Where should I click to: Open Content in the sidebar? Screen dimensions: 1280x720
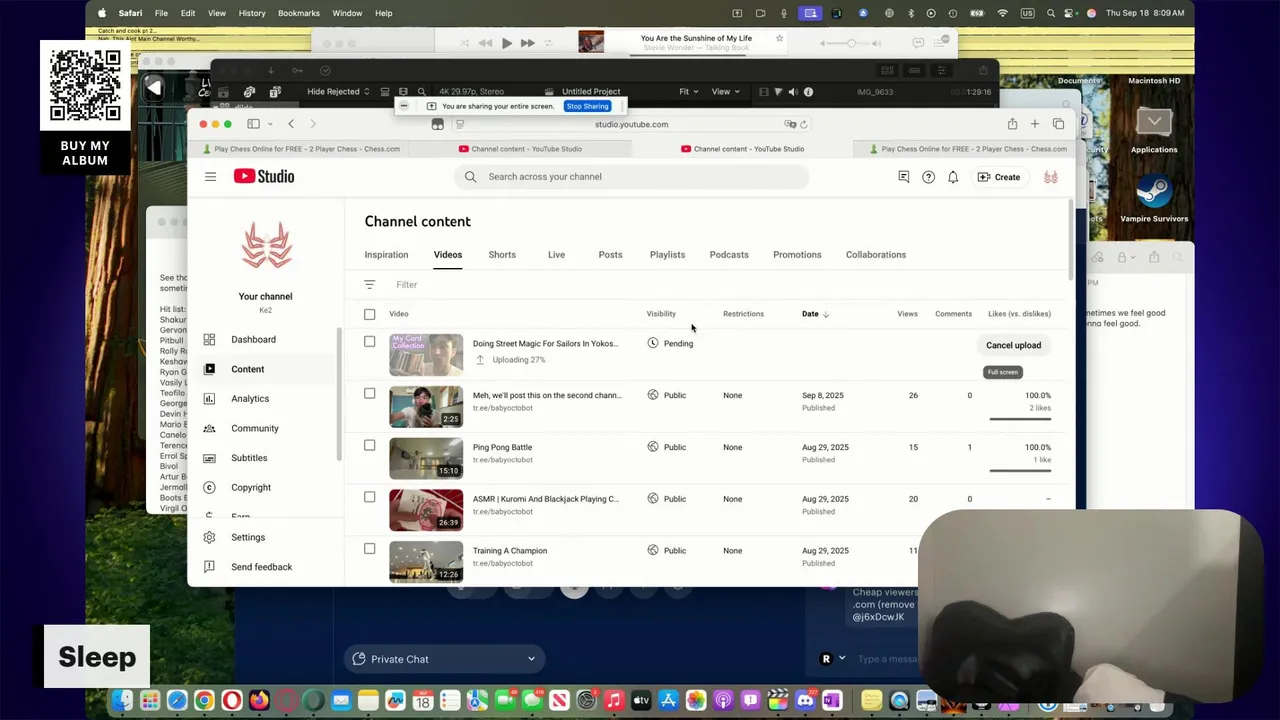[x=265, y=369]
